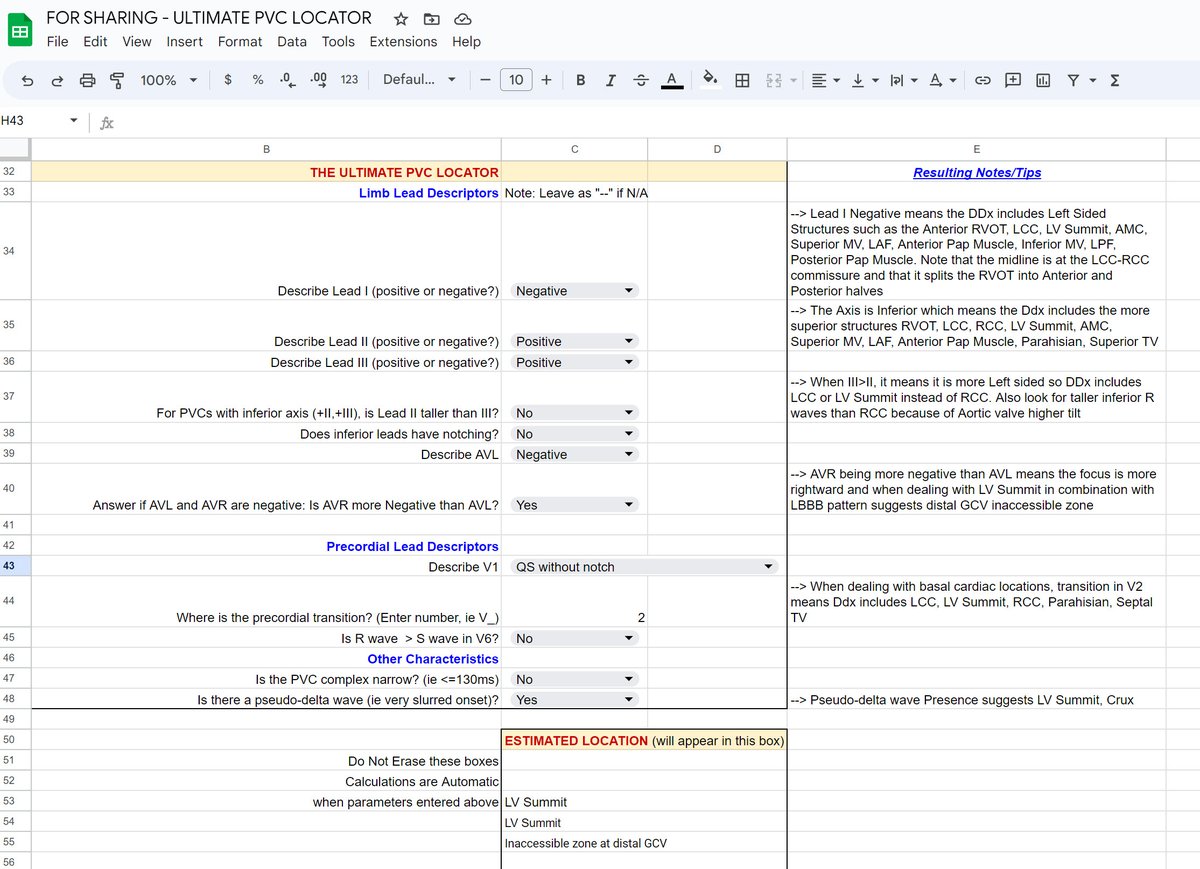This screenshot has width=1200, height=869.
Task: Star the spreadsheet
Action: 399,18
